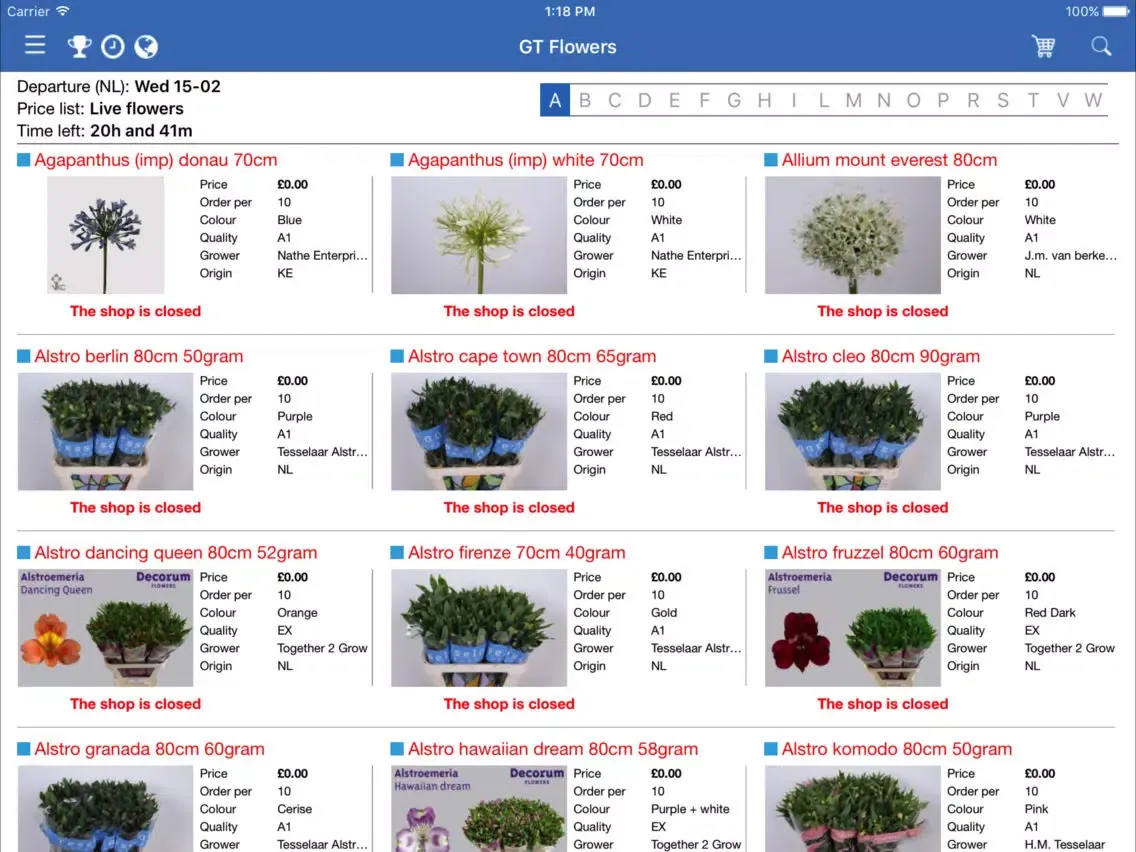
Task: View the Alstro fruzzel Decorum image
Action: coord(853,628)
